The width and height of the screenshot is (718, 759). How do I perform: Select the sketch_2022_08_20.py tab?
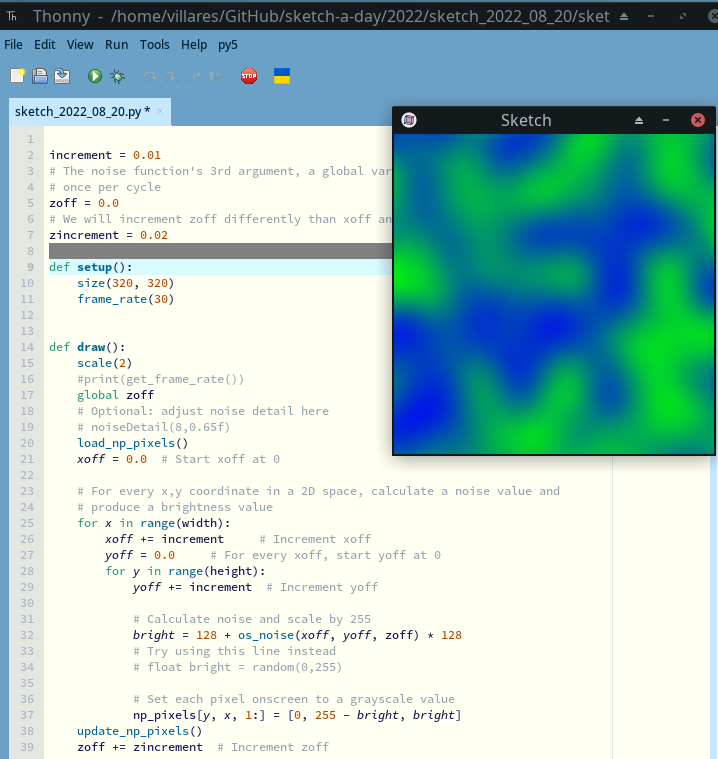(80, 111)
